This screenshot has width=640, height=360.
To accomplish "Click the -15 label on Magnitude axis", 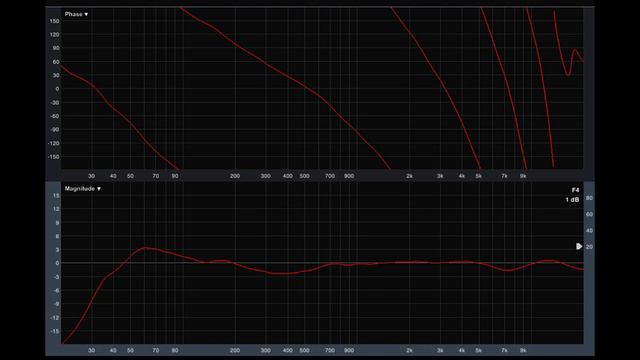I will (55, 331).
